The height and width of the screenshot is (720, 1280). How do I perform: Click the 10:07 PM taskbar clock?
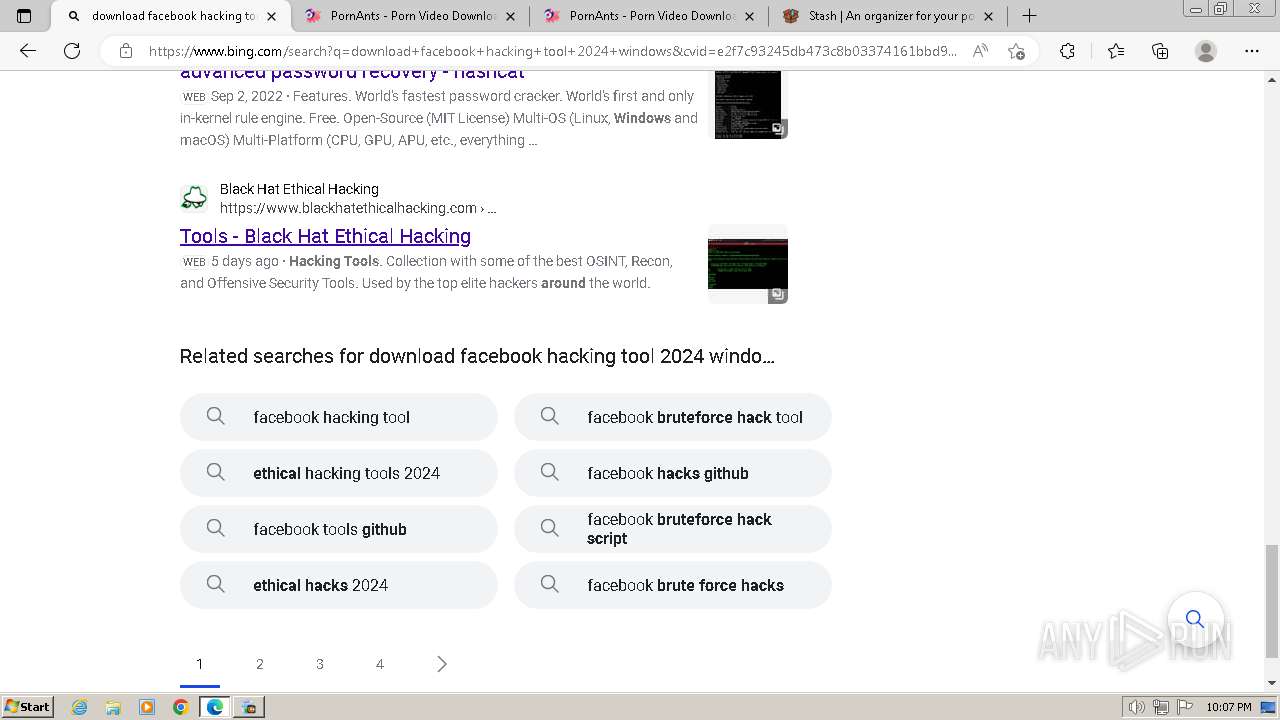click(1229, 707)
